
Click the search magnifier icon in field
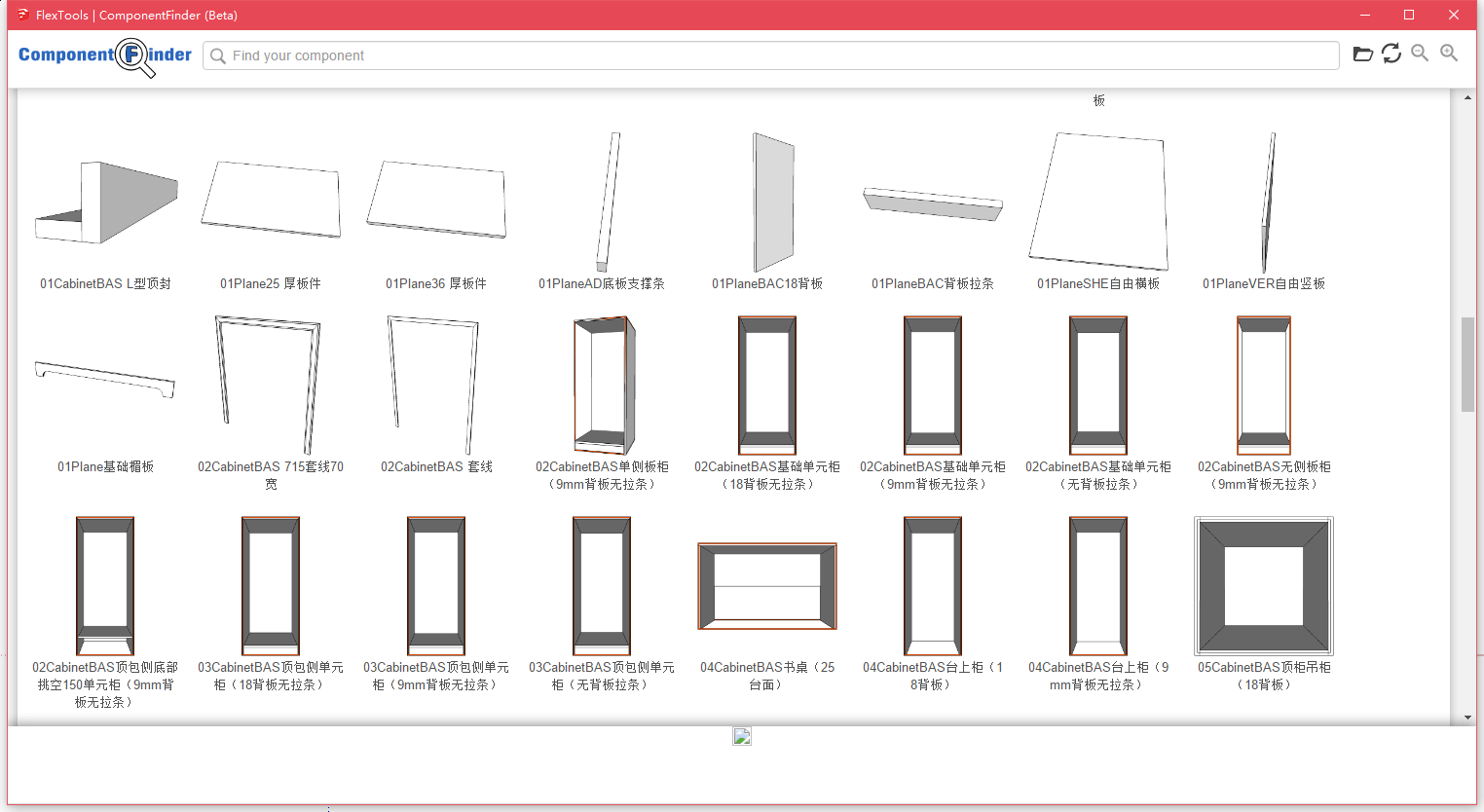coord(218,56)
